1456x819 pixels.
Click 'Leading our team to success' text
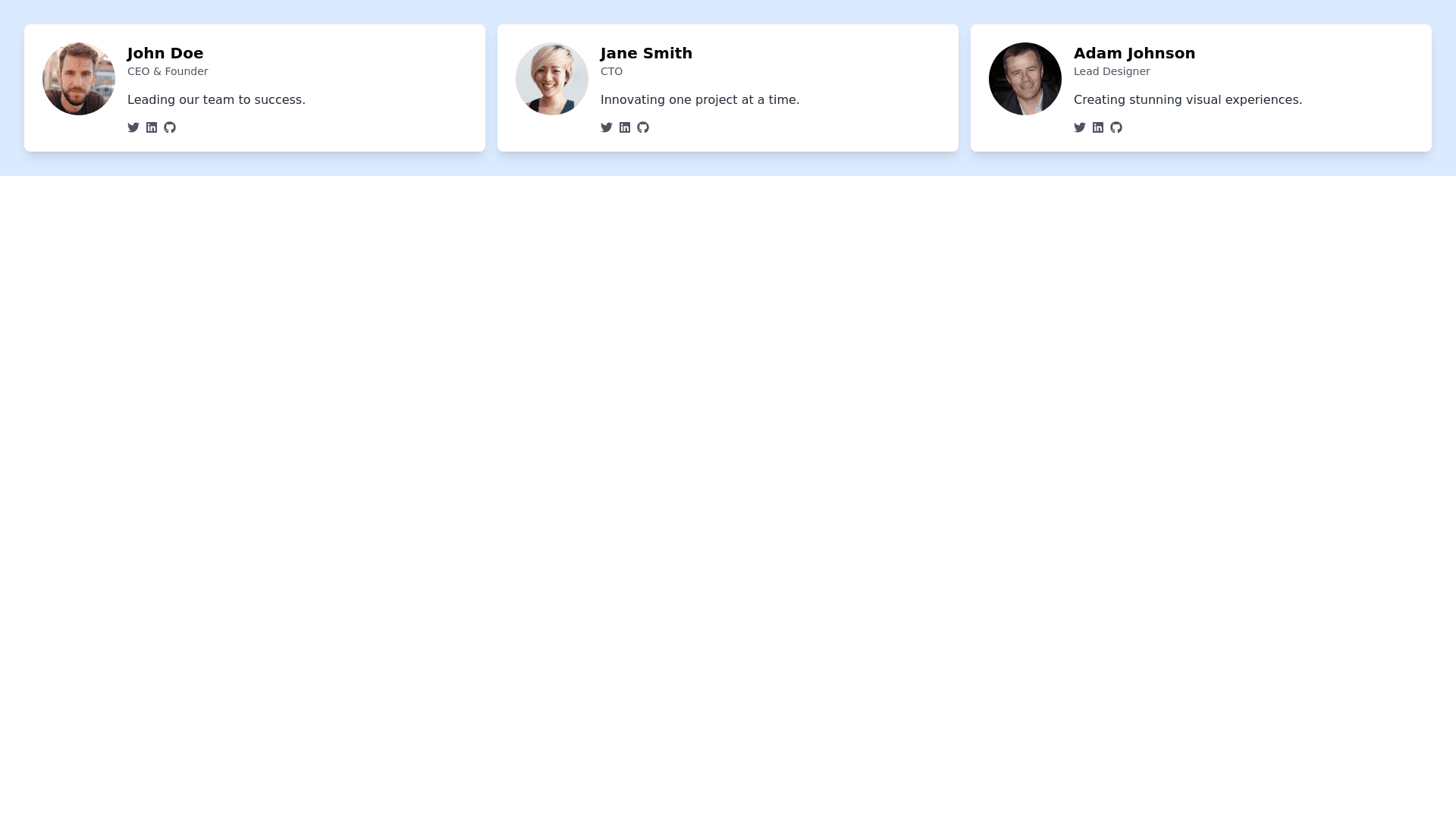coord(216,100)
